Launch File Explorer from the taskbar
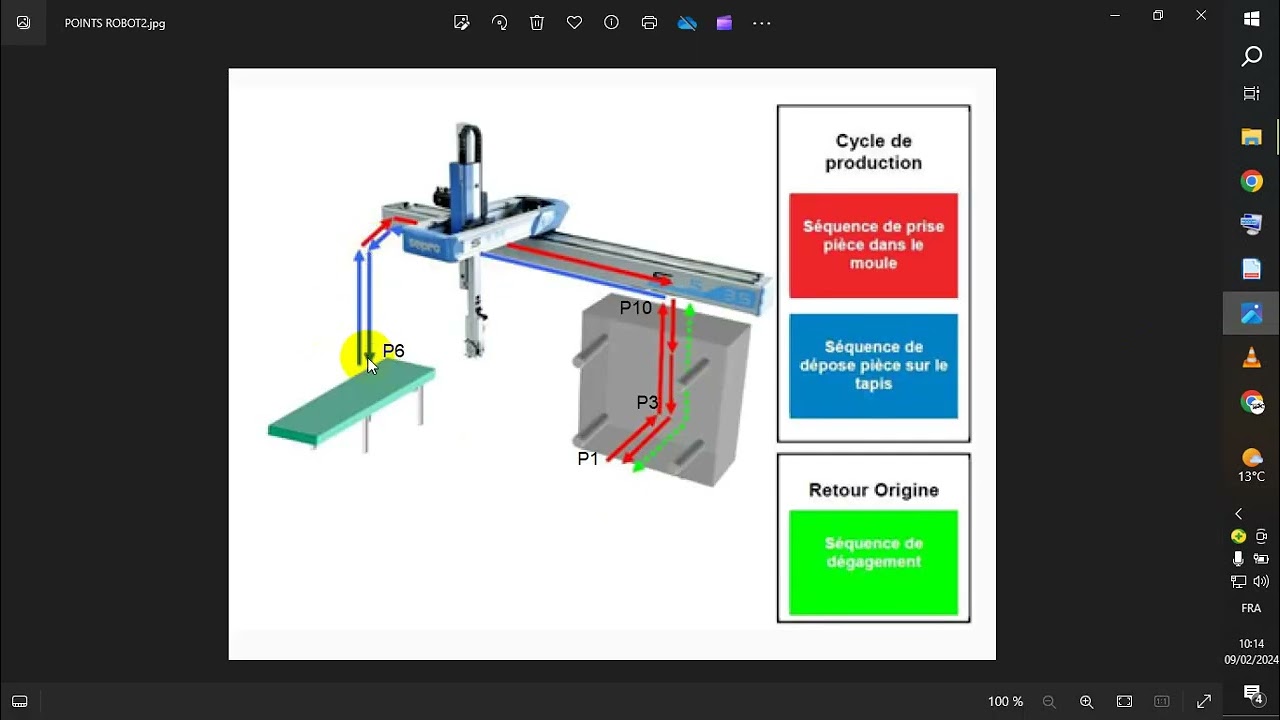This screenshot has height=720, width=1280. tap(1251, 137)
